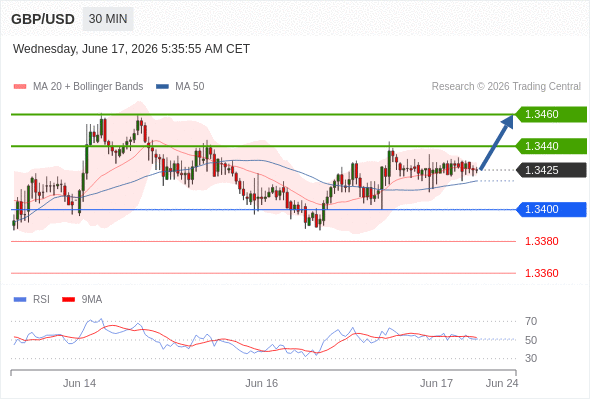Click the MA 50 legend label
This screenshot has height=400, width=590.
pos(190,87)
